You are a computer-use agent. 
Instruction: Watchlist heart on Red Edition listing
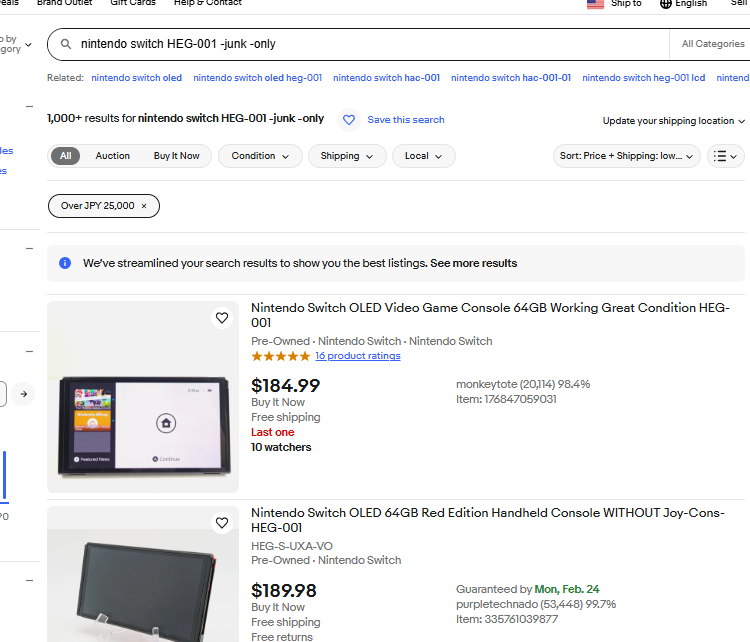click(x=222, y=523)
